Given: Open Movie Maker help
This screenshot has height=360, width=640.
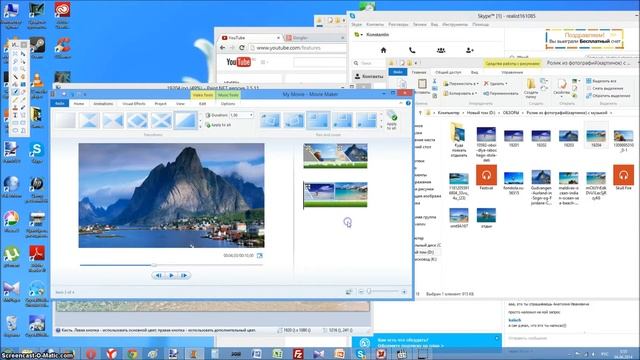Looking at the screenshot, I should pyautogui.click(x=408, y=103).
